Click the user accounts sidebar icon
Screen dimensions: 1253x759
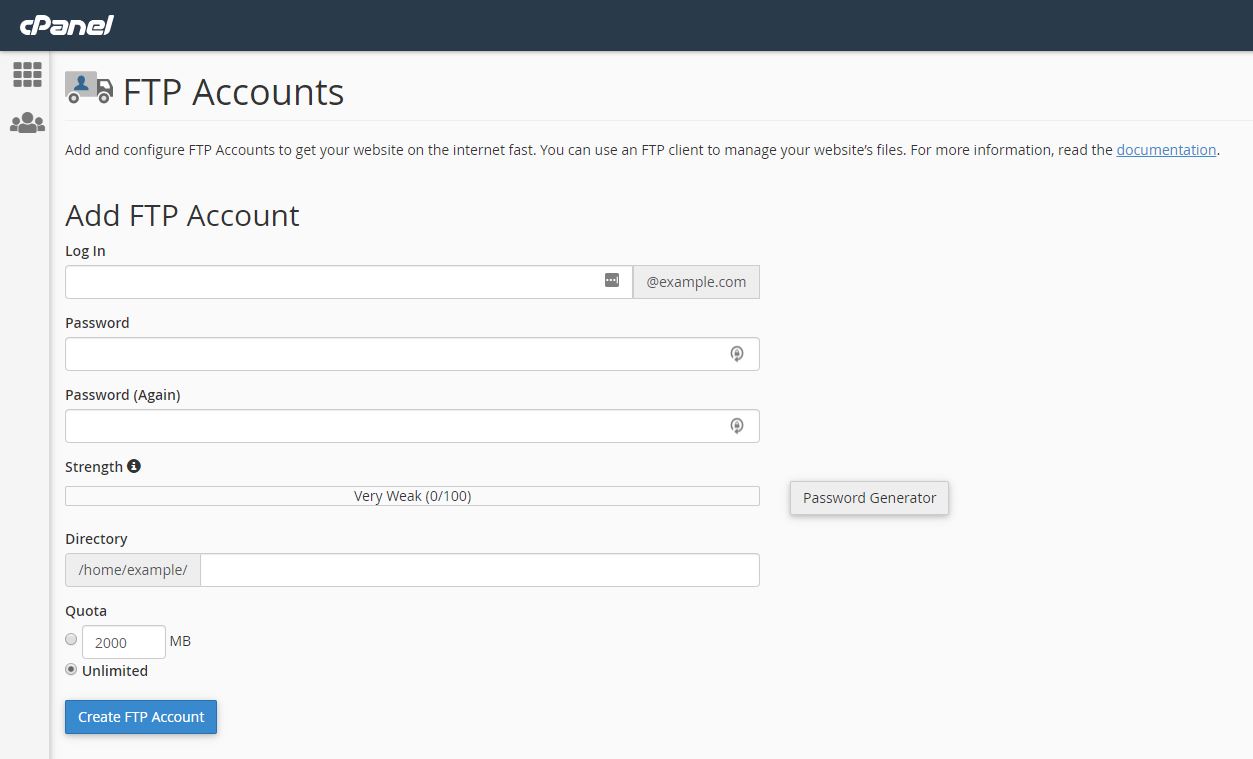click(x=27, y=122)
